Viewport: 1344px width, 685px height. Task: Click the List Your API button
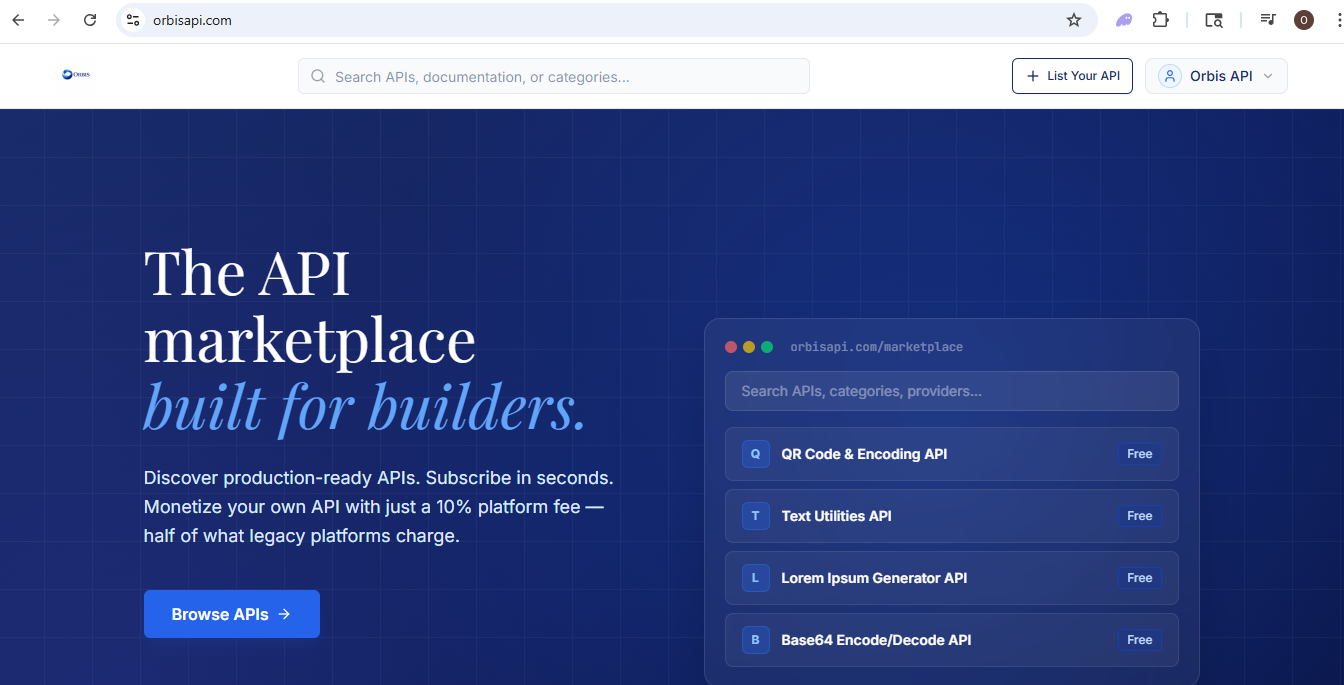1072,75
